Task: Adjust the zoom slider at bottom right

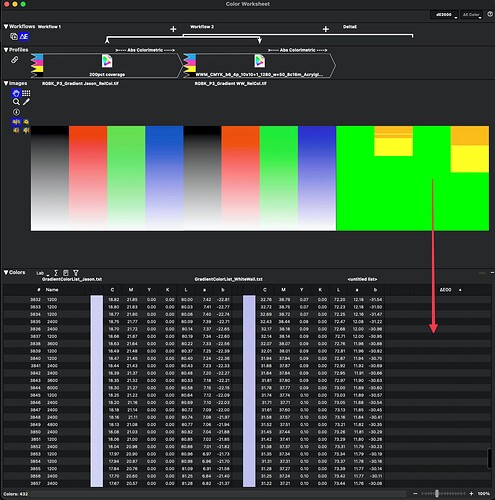Action: tap(437, 493)
